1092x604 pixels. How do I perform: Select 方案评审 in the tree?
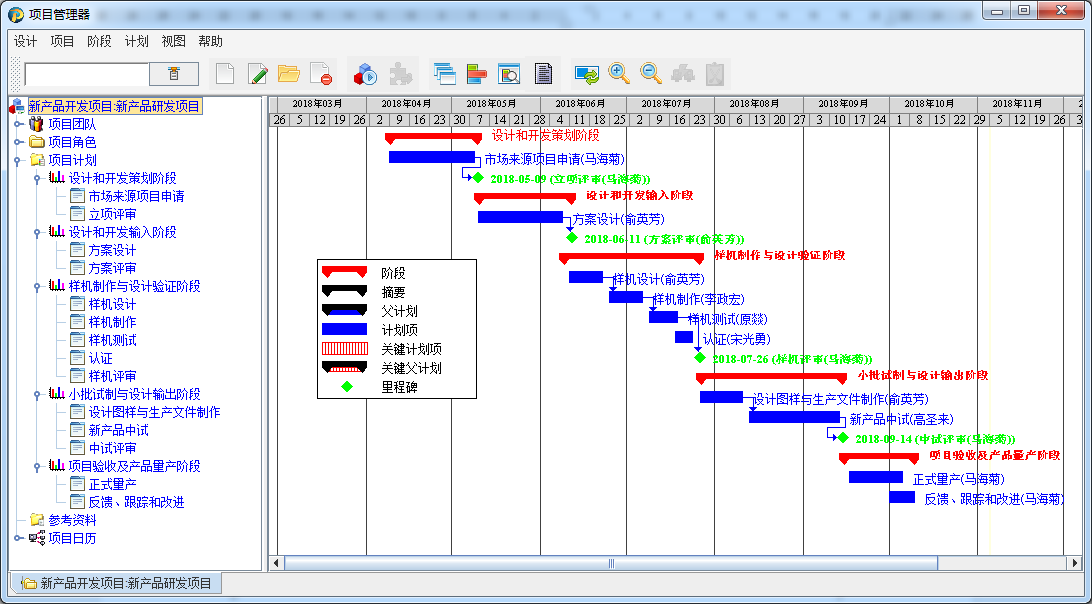112,268
